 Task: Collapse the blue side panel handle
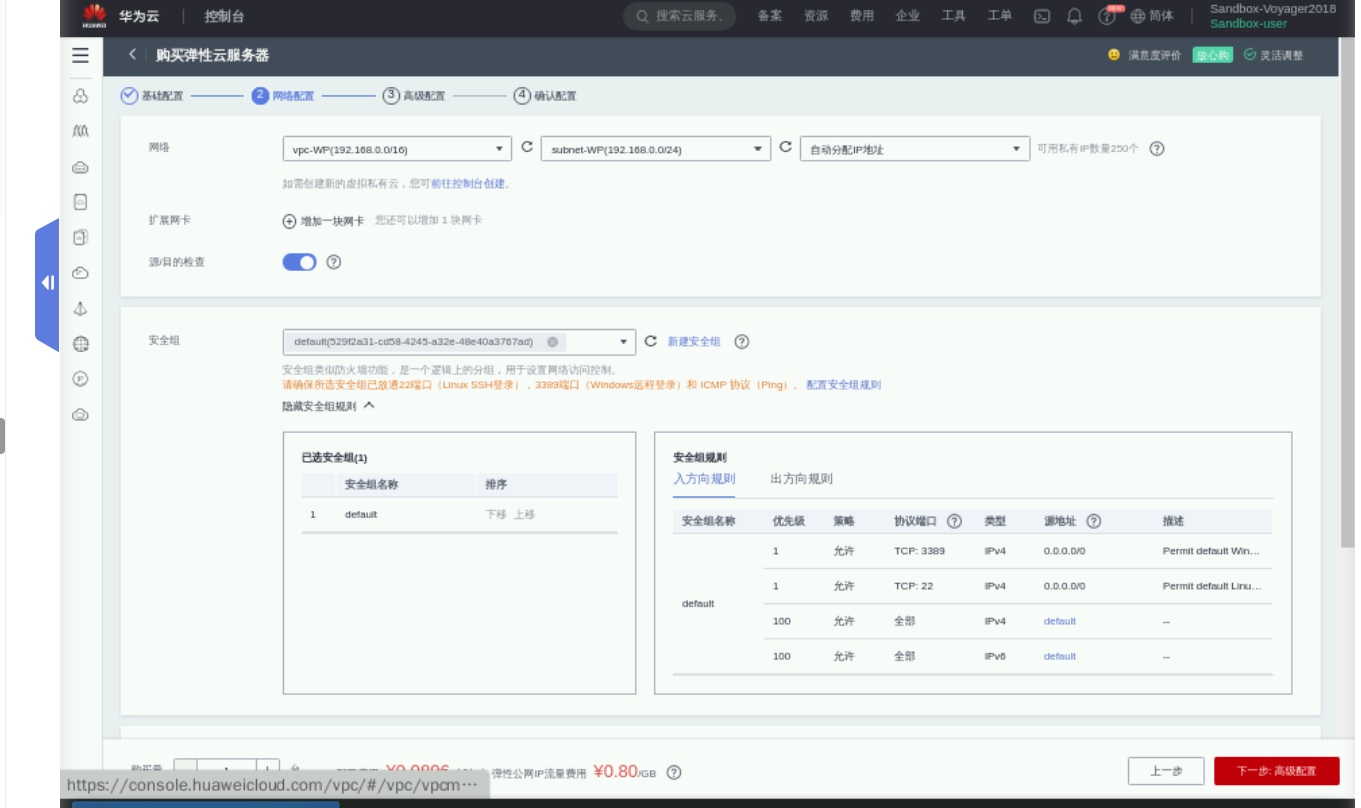[47, 283]
